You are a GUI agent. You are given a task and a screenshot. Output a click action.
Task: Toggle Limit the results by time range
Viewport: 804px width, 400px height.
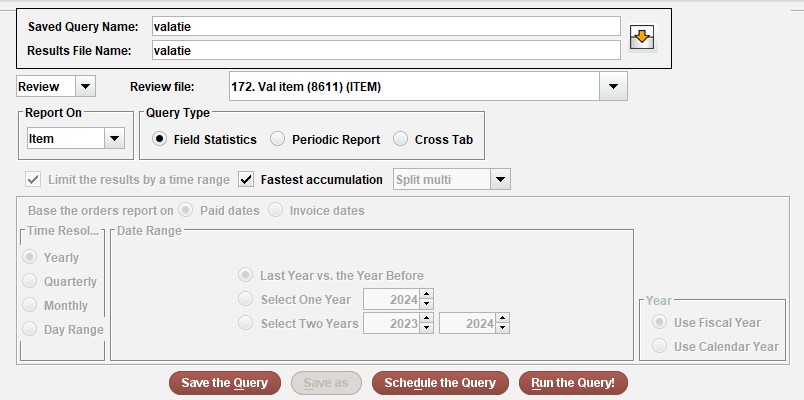point(33,179)
